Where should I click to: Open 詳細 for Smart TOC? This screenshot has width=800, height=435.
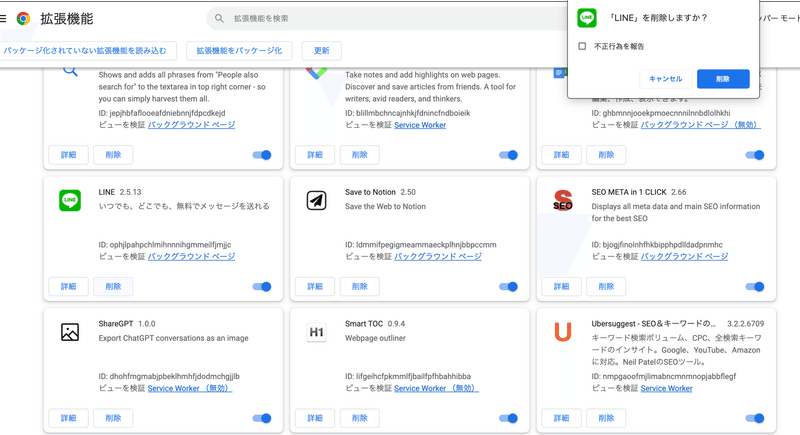coord(315,418)
